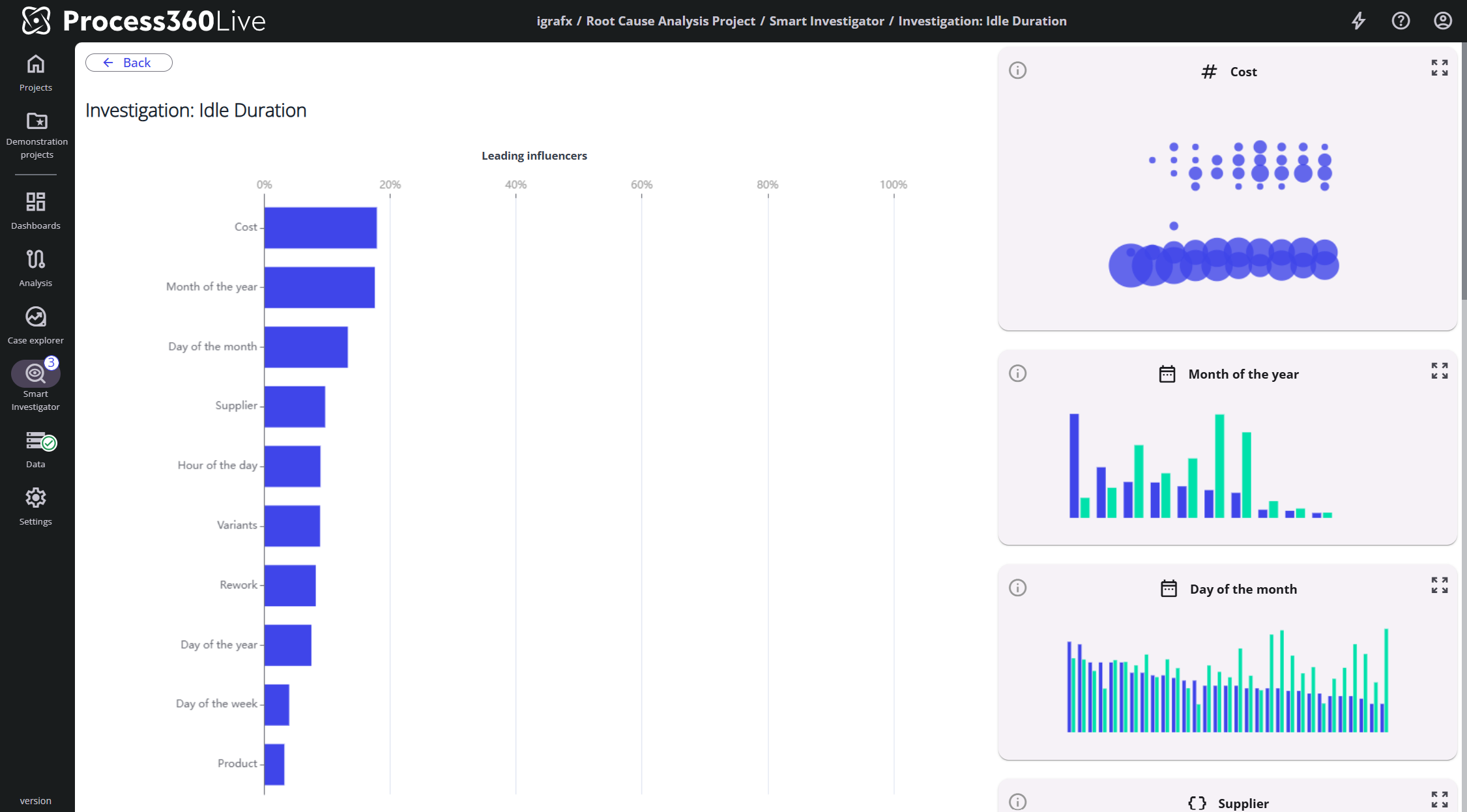This screenshot has width=1467, height=812.
Task: Click the 'Rework' axis label
Action: pyautogui.click(x=239, y=585)
